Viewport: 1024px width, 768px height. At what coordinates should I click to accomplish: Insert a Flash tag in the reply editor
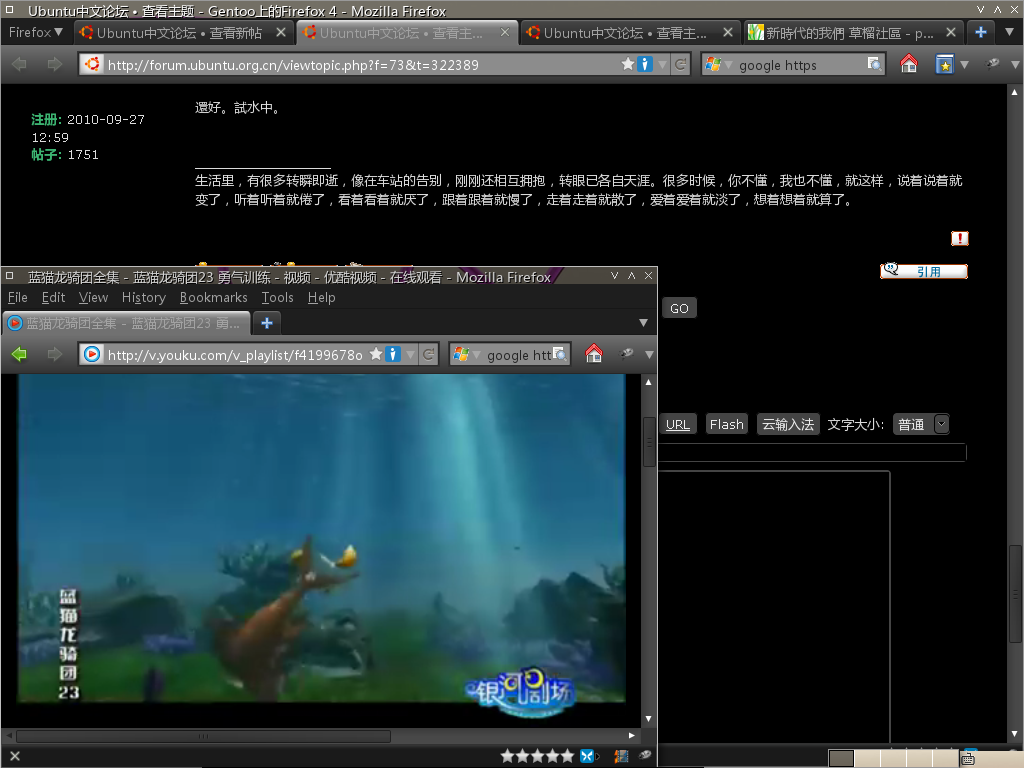pyautogui.click(x=727, y=424)
